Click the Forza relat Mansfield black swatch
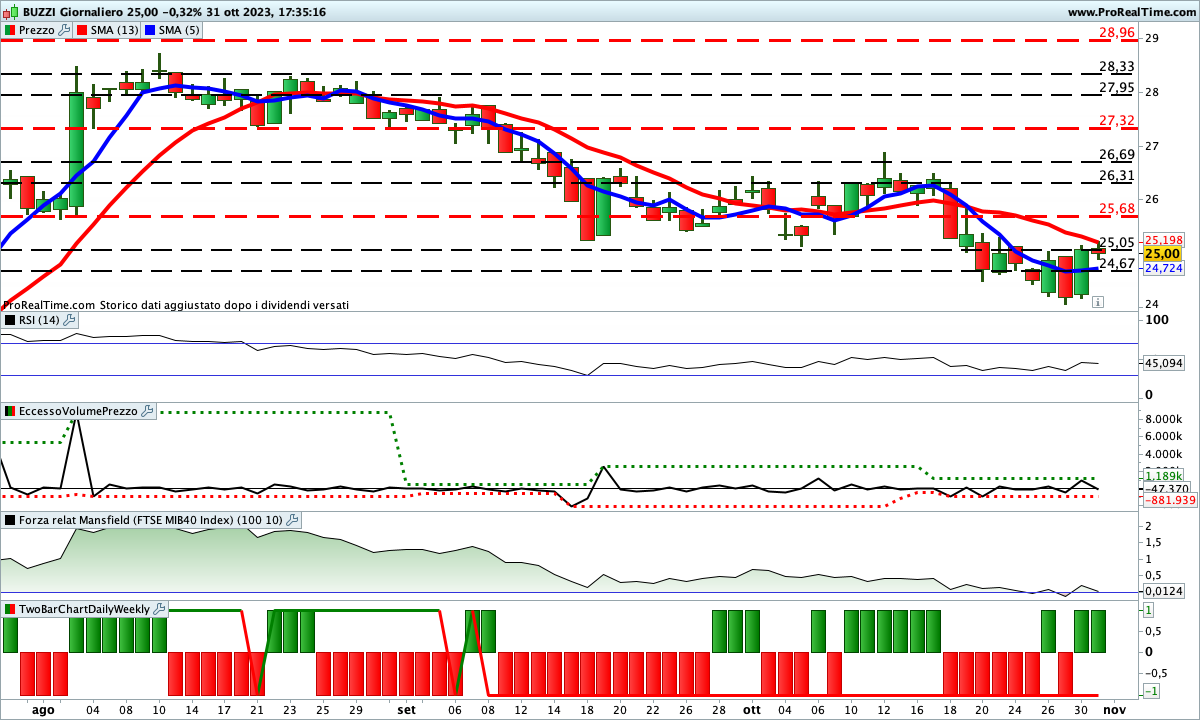1200x720 pixels. coord(10,520)
